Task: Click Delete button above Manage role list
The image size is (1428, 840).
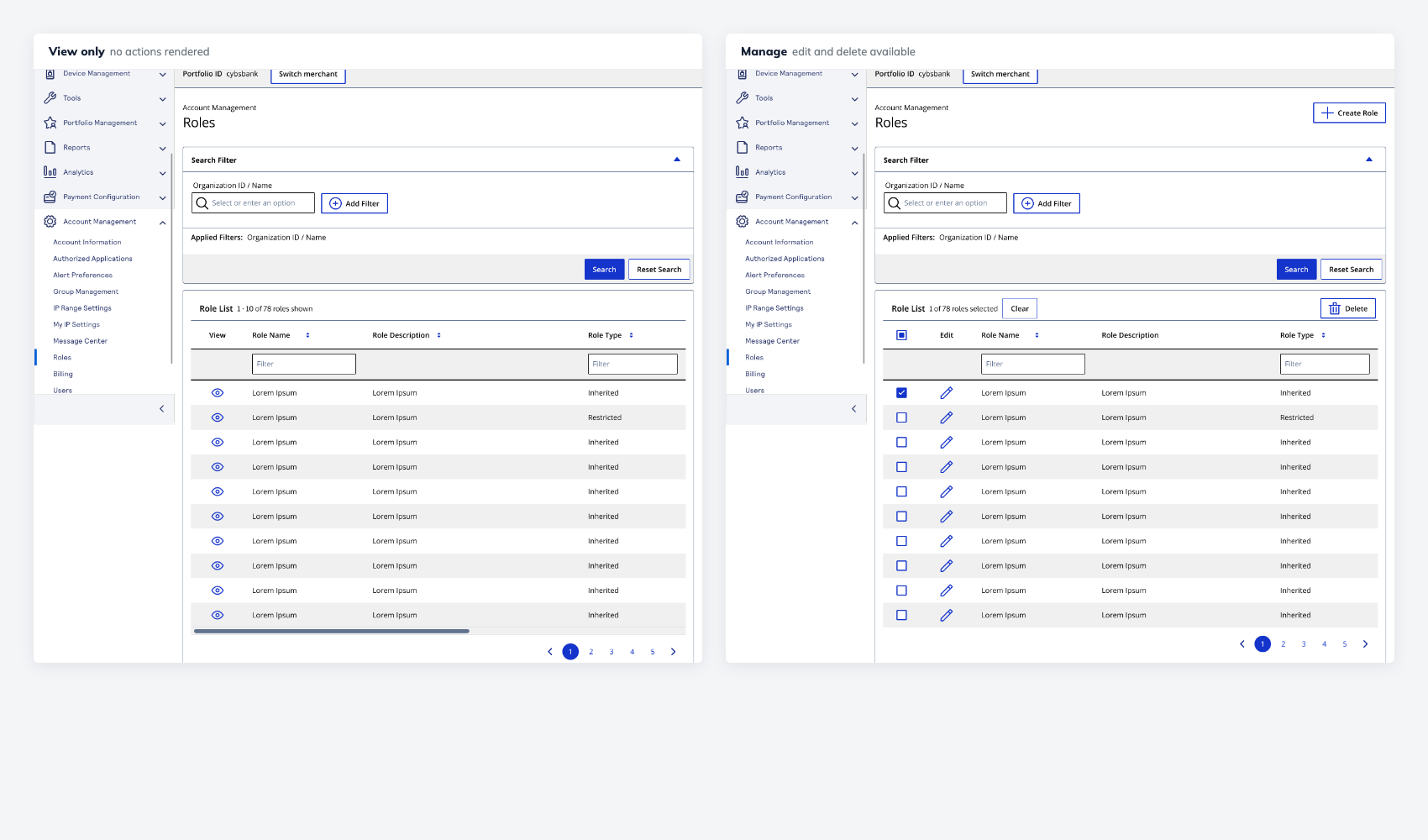Action: click(x=1348, y=309)
